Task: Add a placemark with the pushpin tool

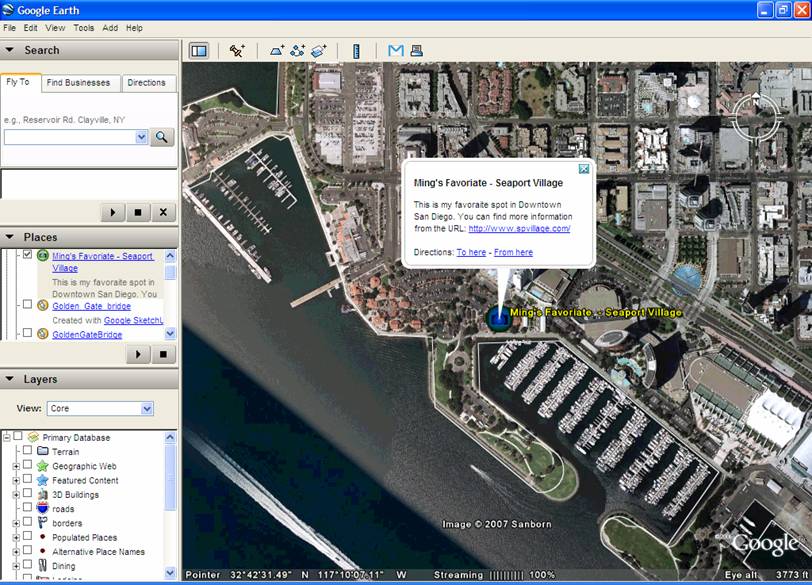Action: (x=237, y=51)
